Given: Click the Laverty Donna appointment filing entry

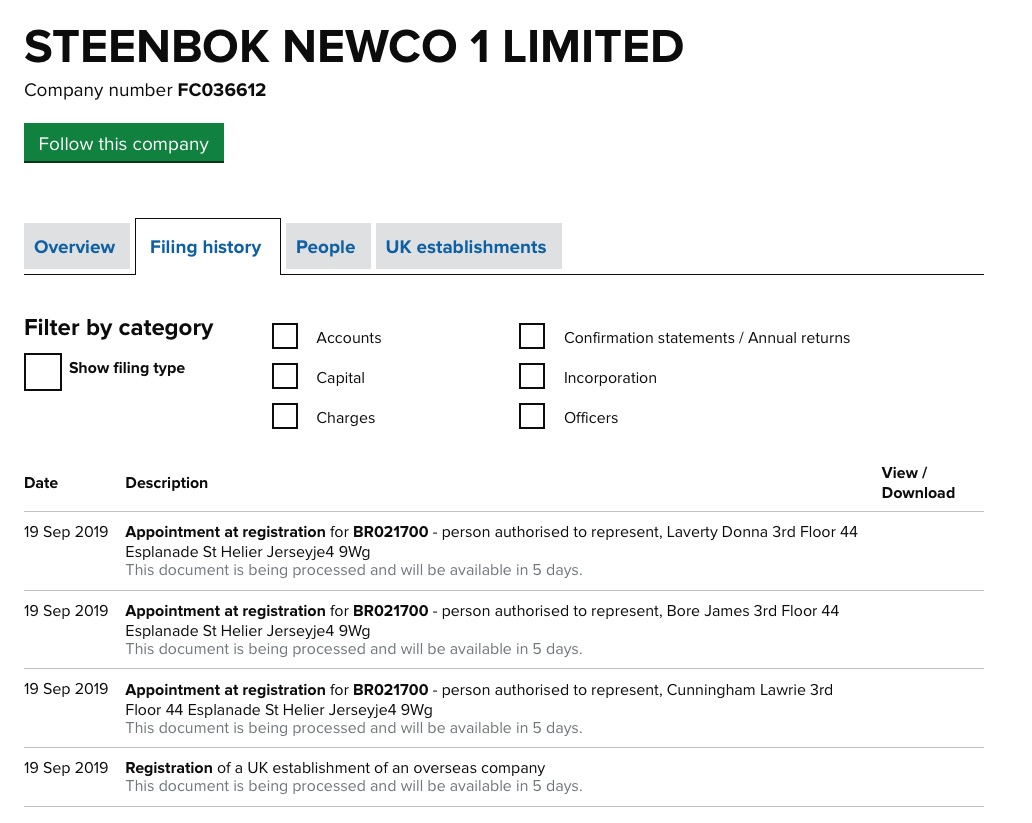Looking at the screenshot, I should tap(490, 541).
